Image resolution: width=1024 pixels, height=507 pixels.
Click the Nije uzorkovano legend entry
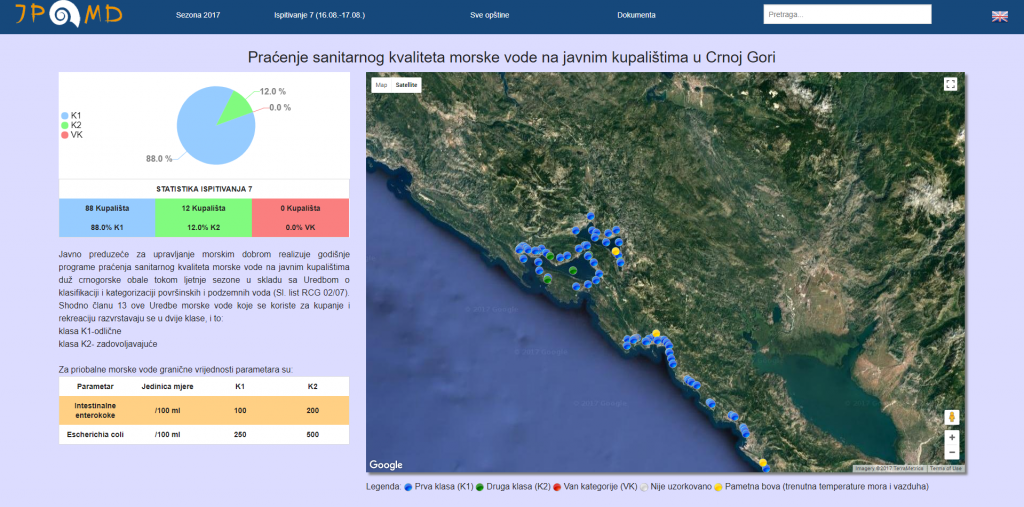[x=676, y=487]
